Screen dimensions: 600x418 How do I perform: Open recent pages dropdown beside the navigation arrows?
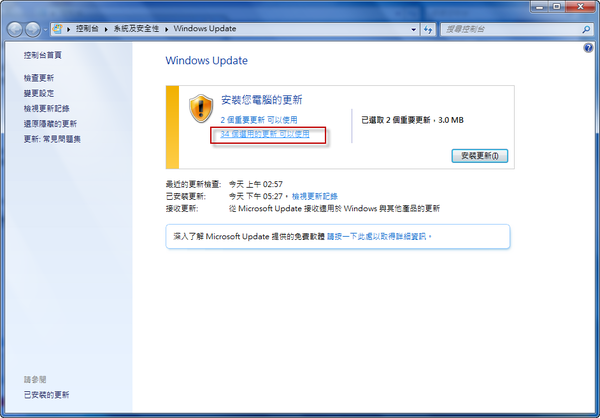click(45, 29)
